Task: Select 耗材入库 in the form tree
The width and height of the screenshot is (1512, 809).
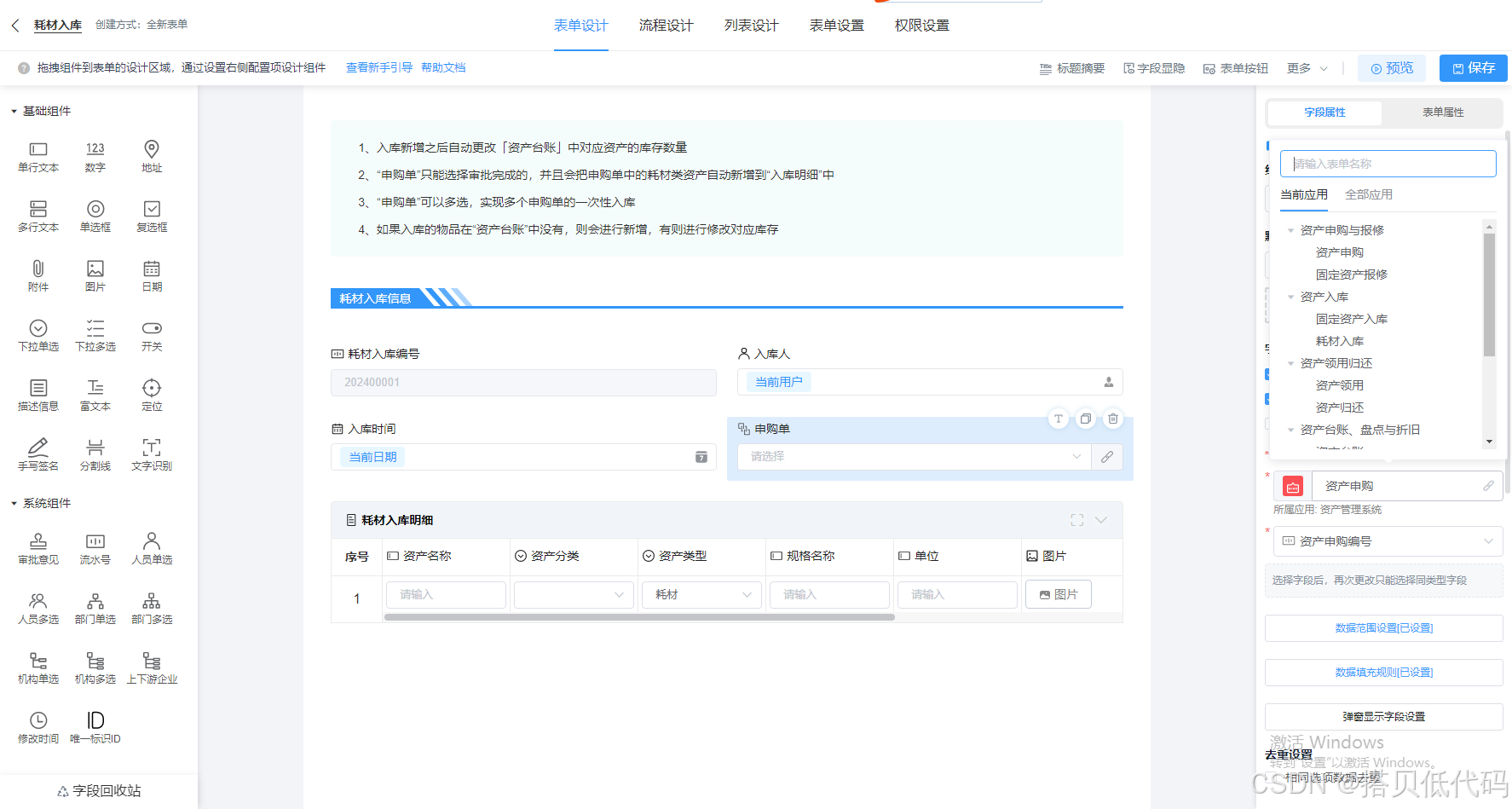Action: (x=1340, y=342)
